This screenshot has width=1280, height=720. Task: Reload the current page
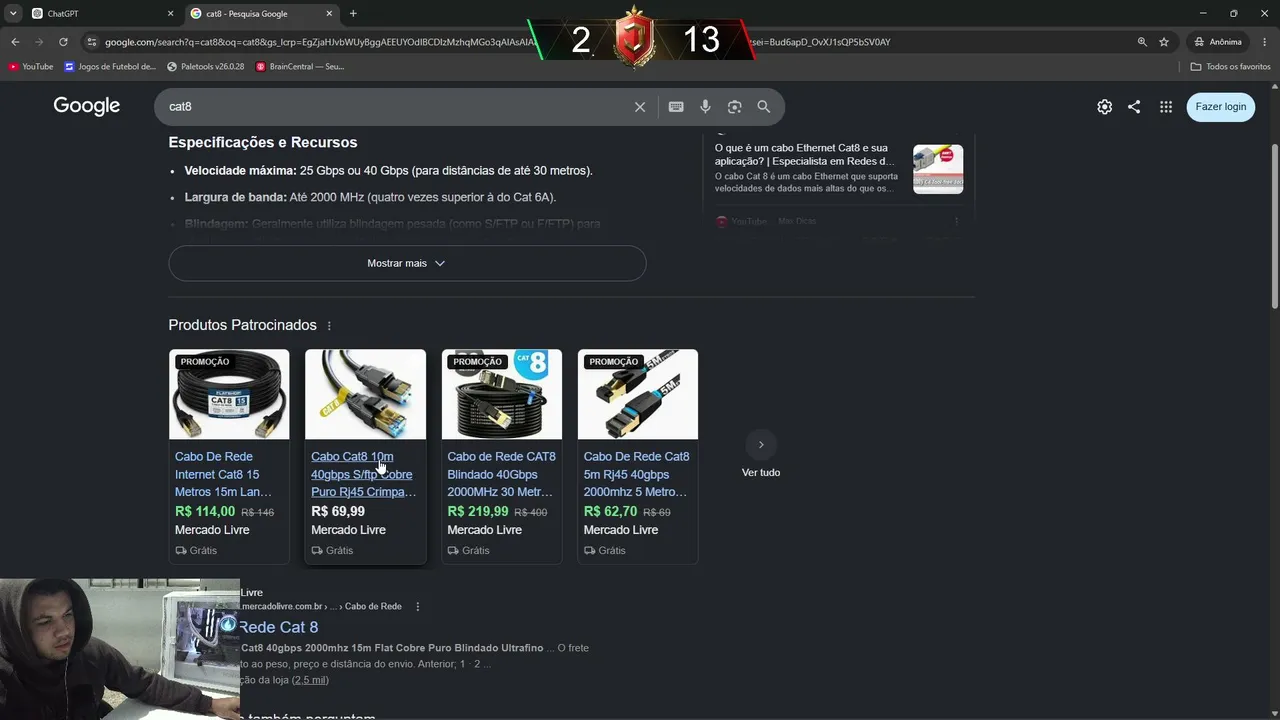pos(63,42)
